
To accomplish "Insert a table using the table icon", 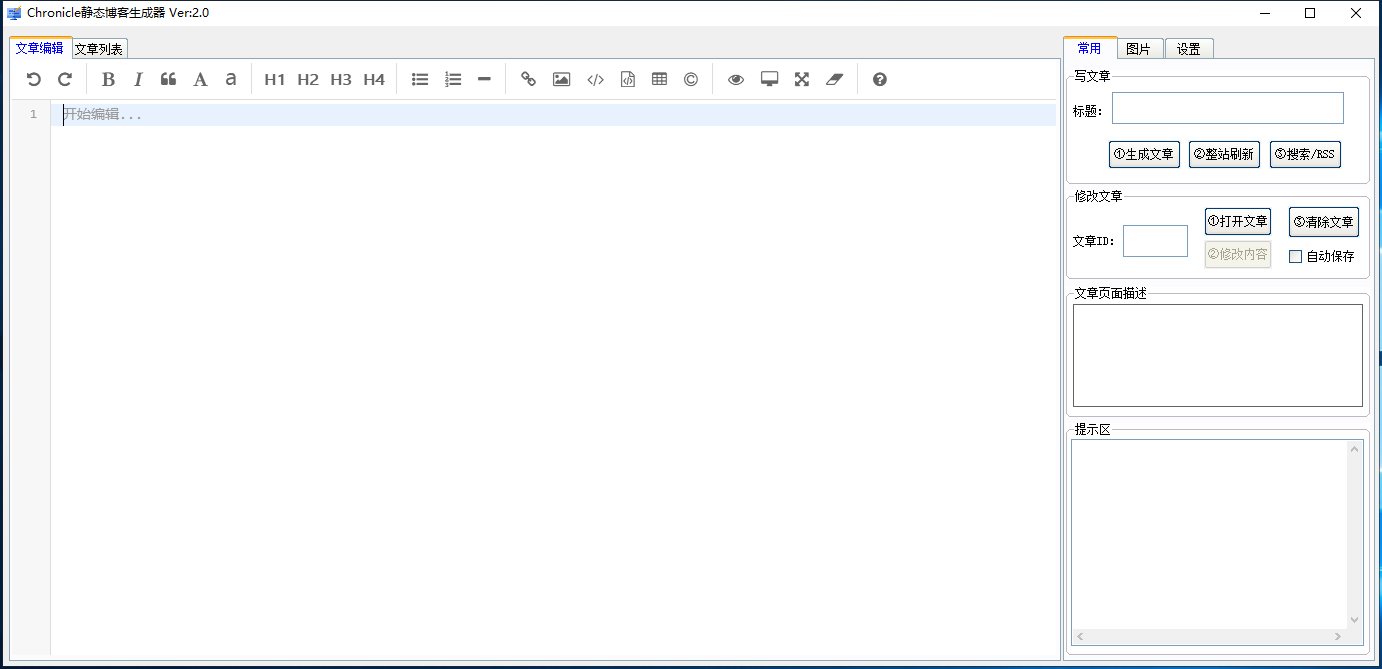I will [659, 80].
